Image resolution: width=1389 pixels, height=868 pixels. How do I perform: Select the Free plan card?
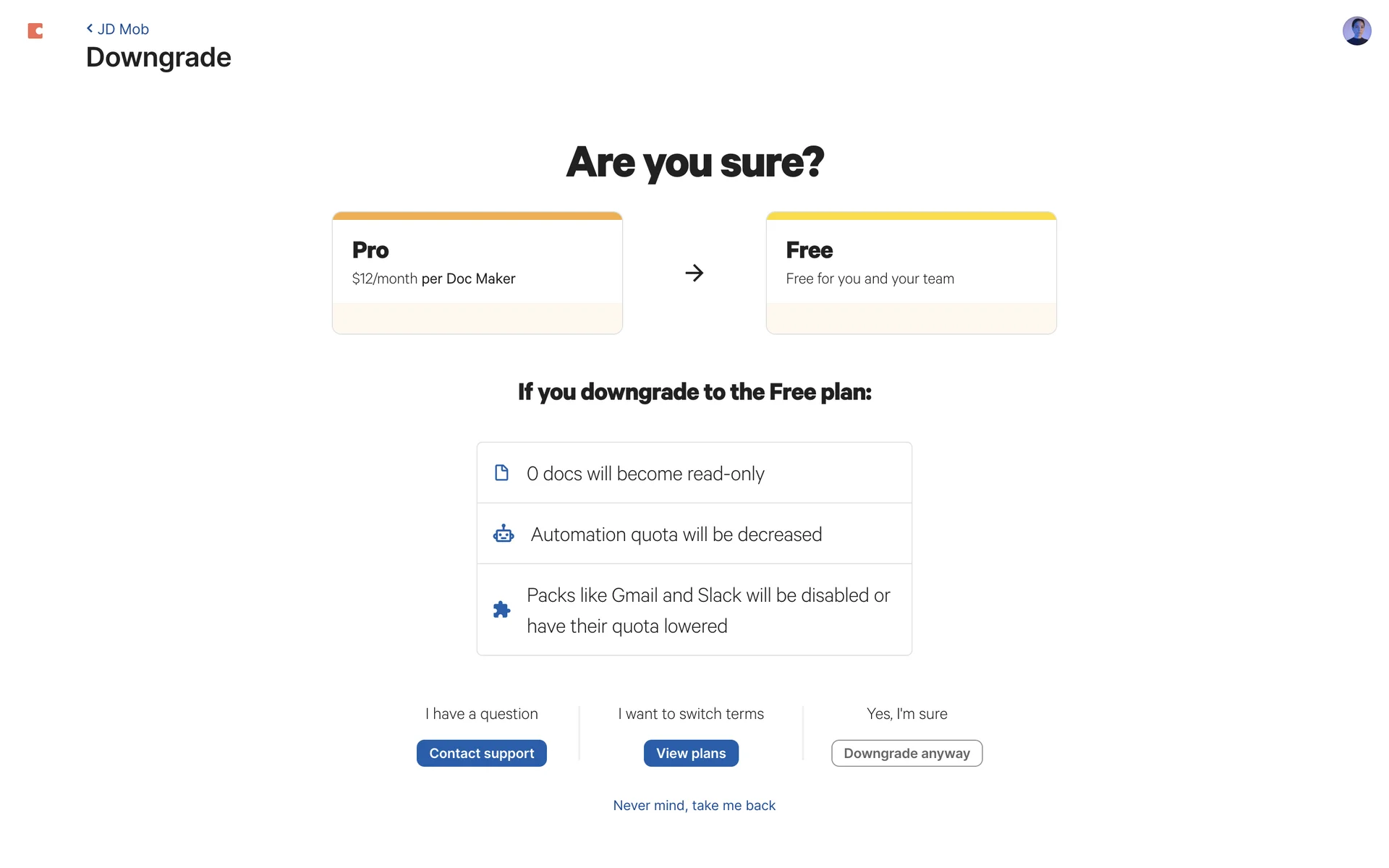pyautogui.click(x=911, y=273)
